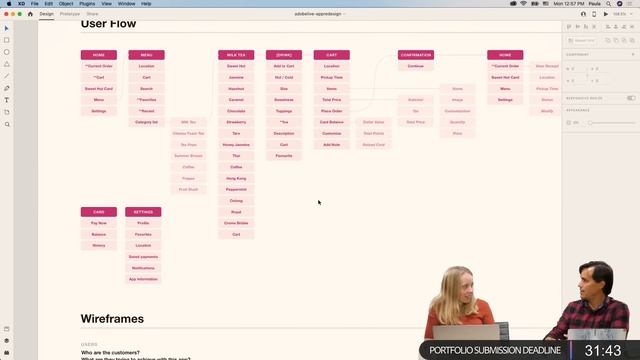This screenshot has width=640, height=360.
Task: Select the Pen tool
Action: pos(7,88)
